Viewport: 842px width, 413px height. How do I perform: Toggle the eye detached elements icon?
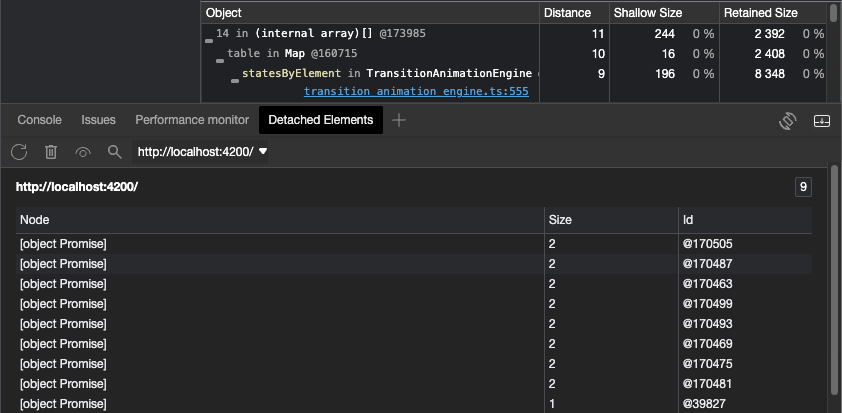(x=83, y=153)
